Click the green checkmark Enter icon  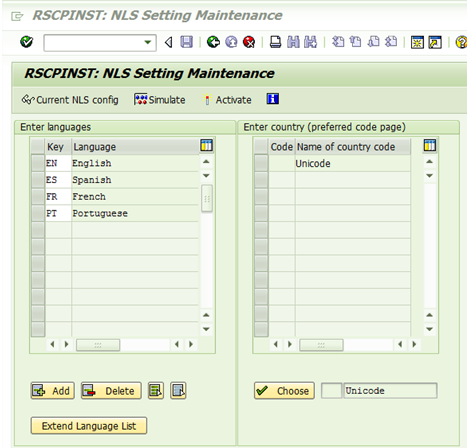click(x=26, y=42)
